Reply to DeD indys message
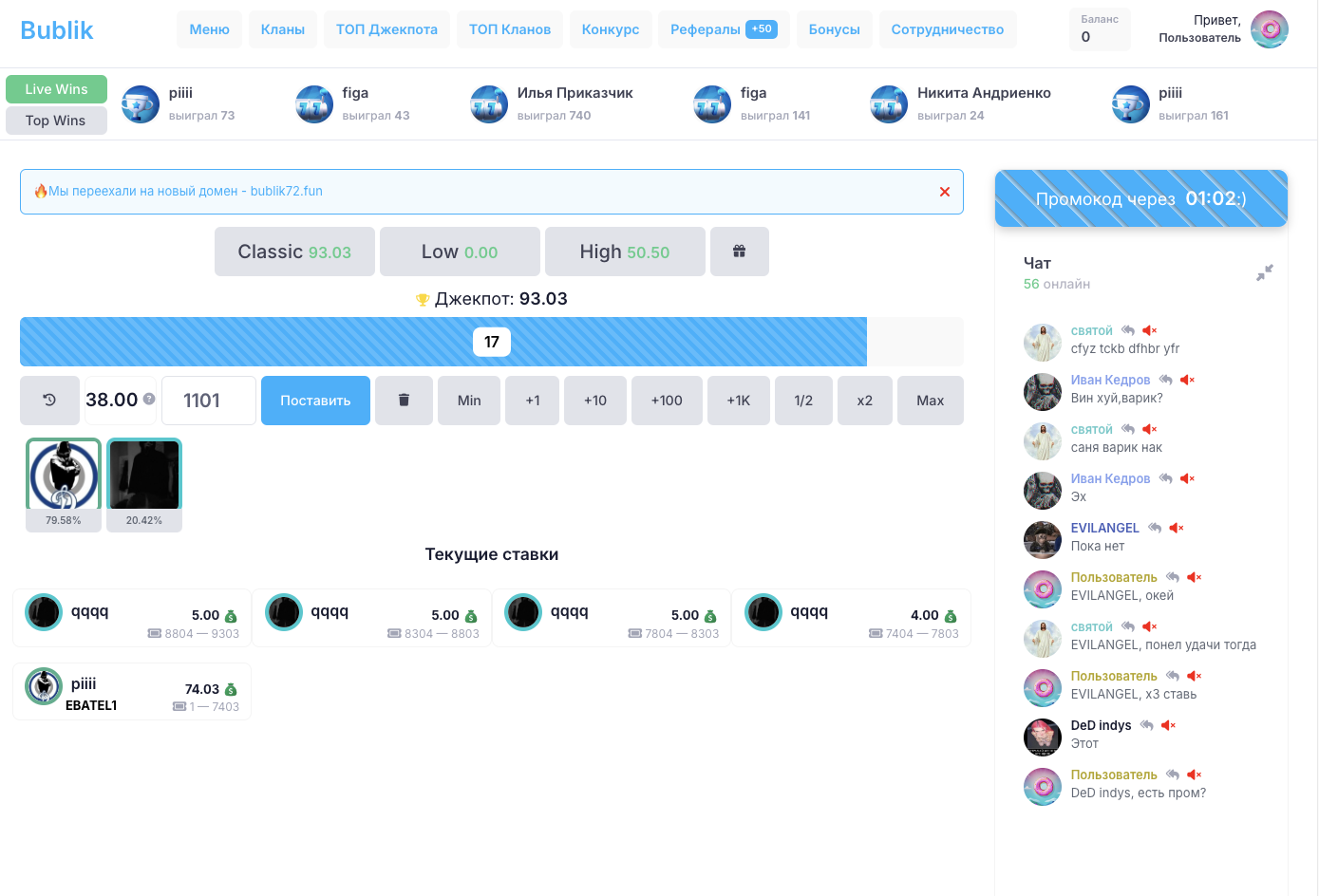The width and height of the screenshot is (1319, 896). pyautogui.click(x=1147, y=725)
